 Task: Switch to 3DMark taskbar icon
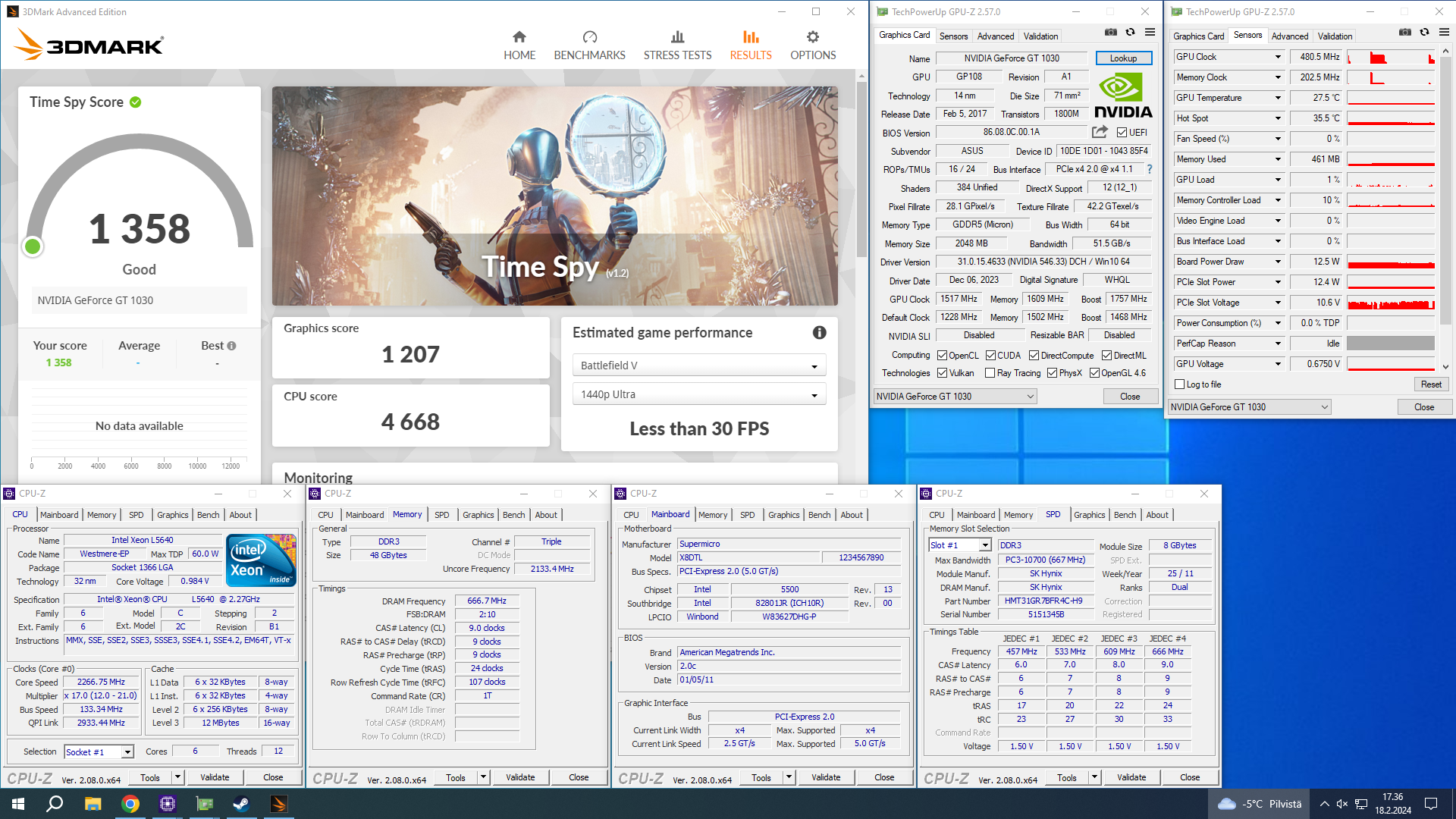pos(278,804)
